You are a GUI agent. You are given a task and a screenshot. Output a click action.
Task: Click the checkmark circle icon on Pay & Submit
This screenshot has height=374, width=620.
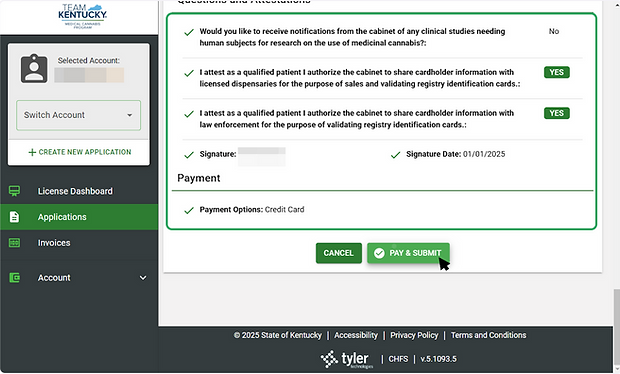coord(379,253)
